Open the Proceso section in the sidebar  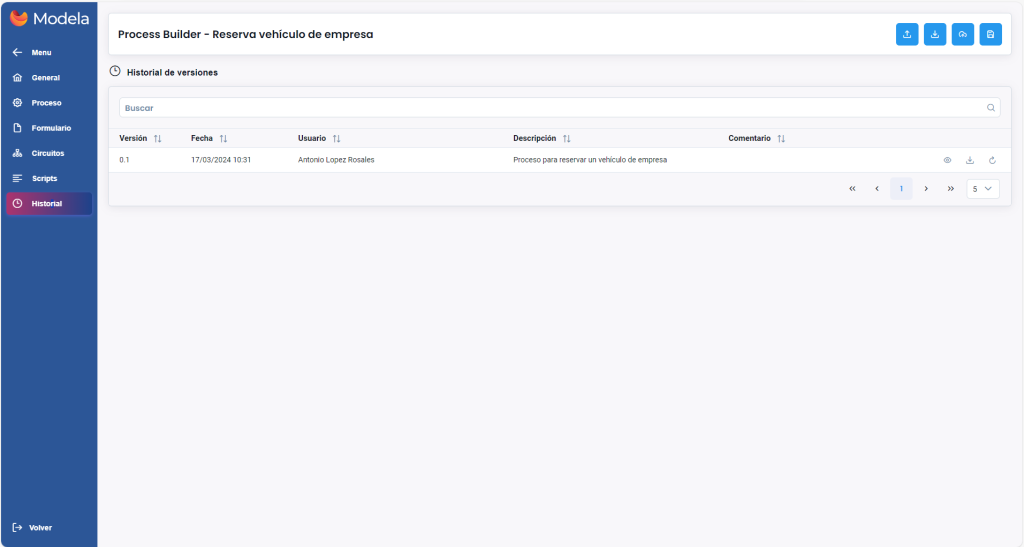[x=46, y=103]
